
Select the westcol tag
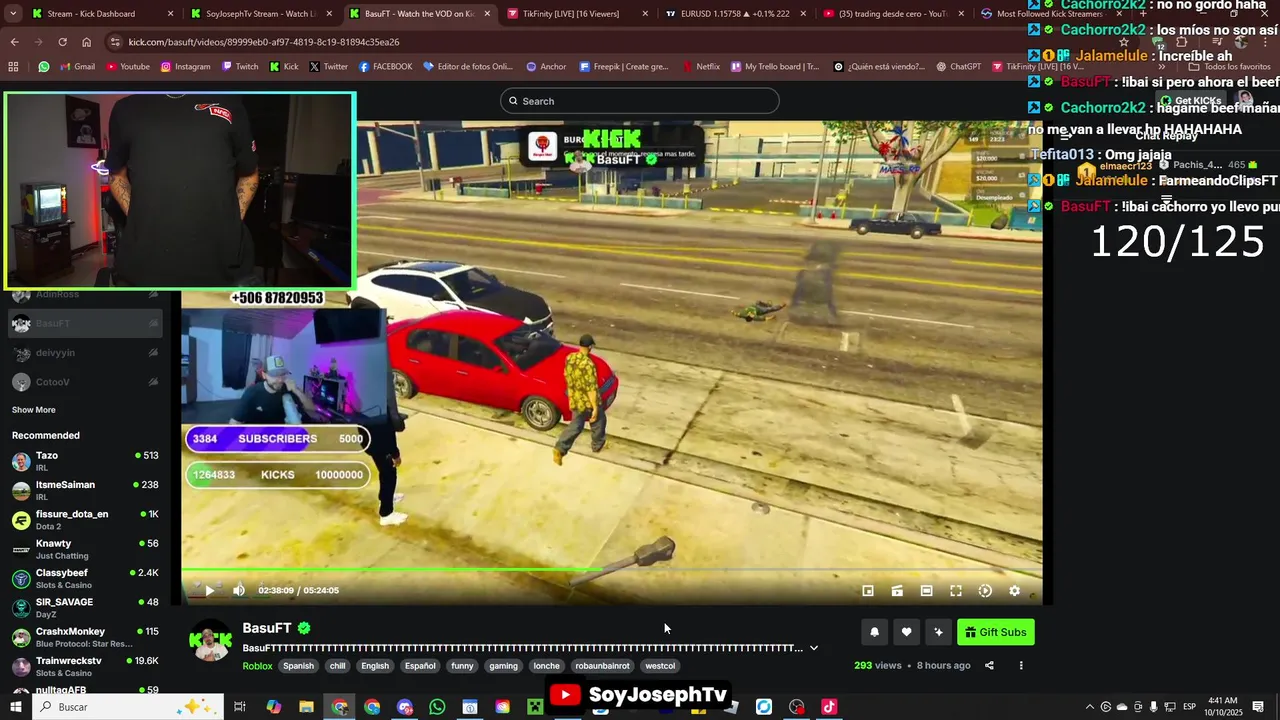point(660,666)
